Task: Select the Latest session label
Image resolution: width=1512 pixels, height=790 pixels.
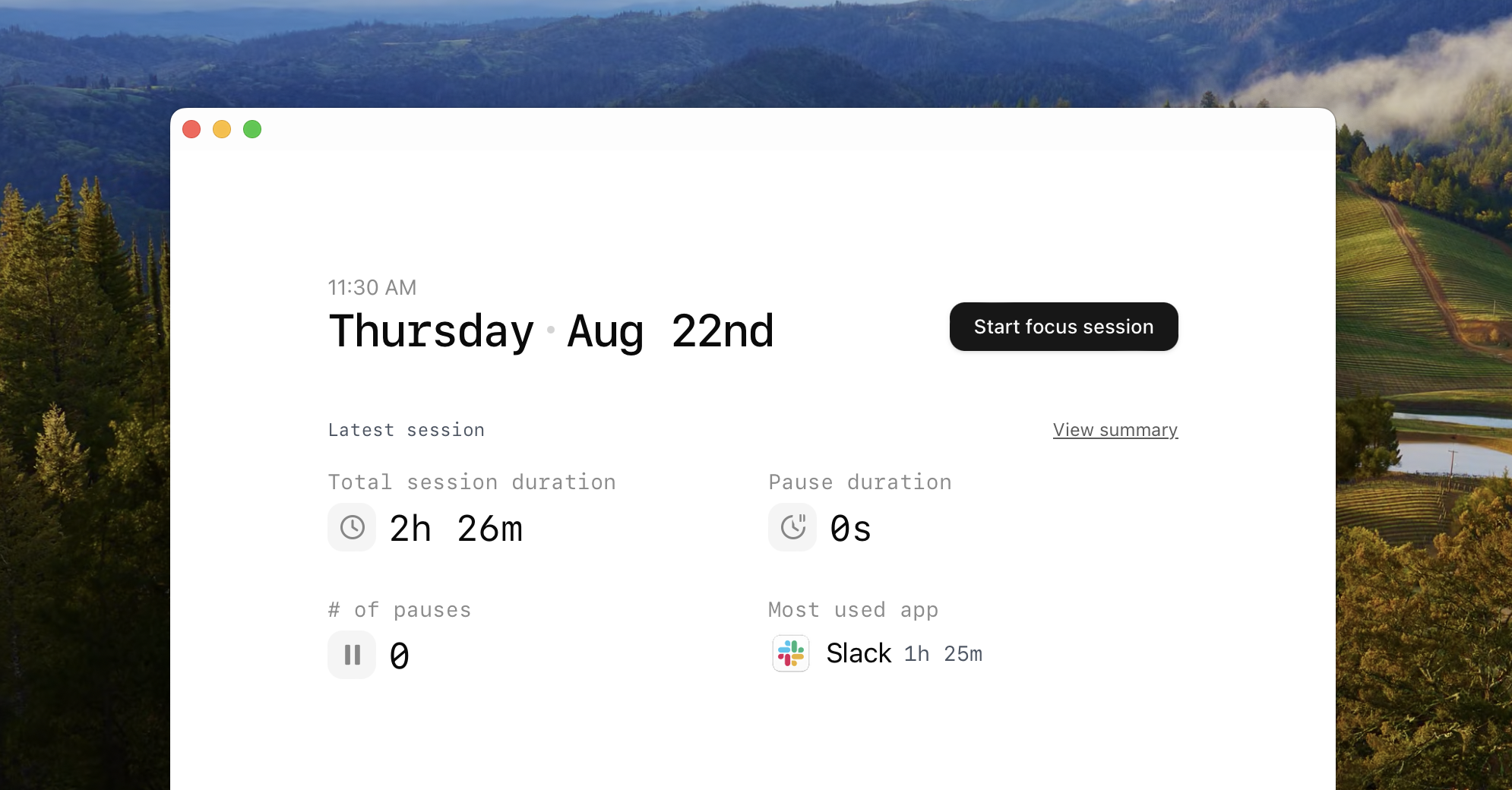Action: tap(406, 430)
